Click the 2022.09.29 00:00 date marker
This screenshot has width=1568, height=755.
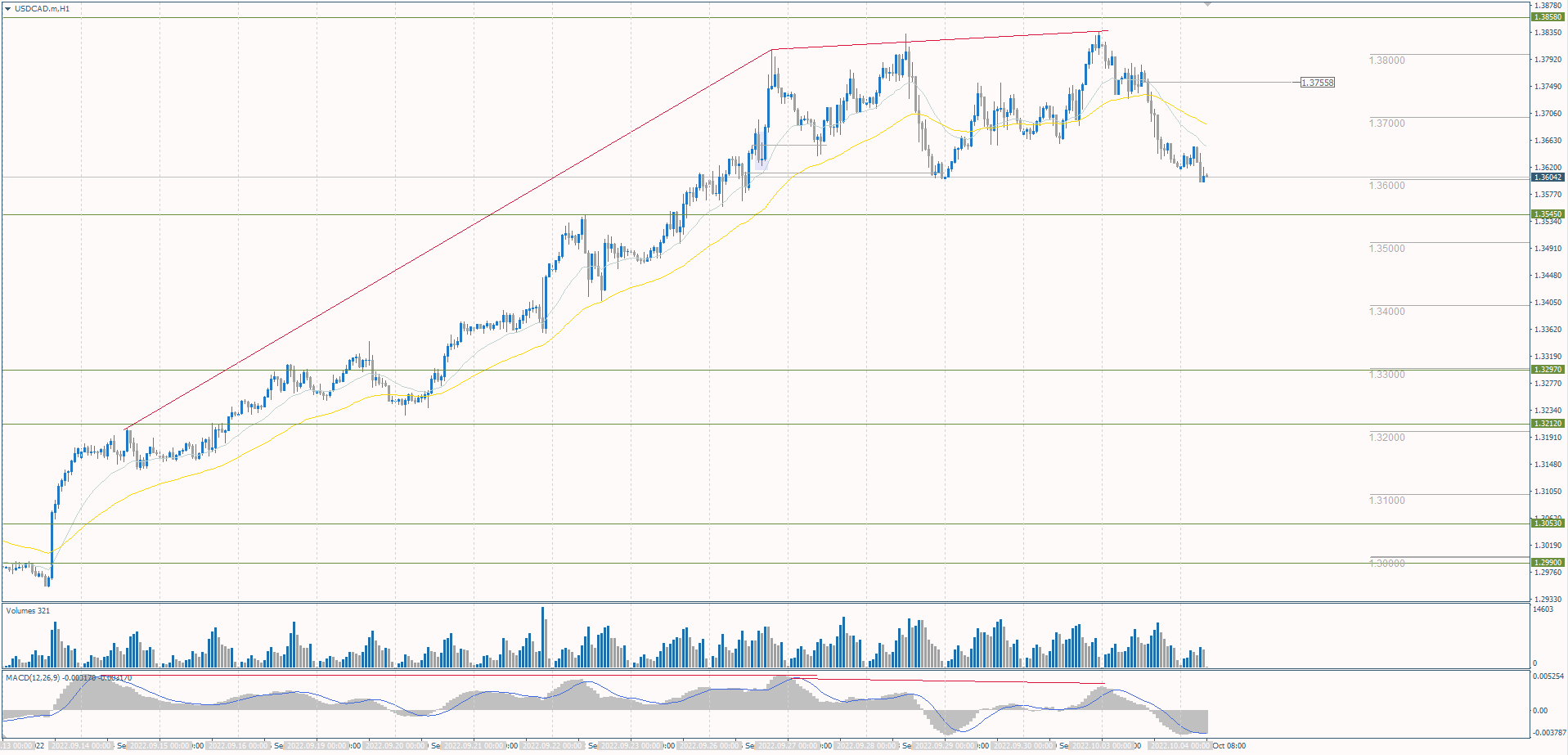tap(945, 746)
